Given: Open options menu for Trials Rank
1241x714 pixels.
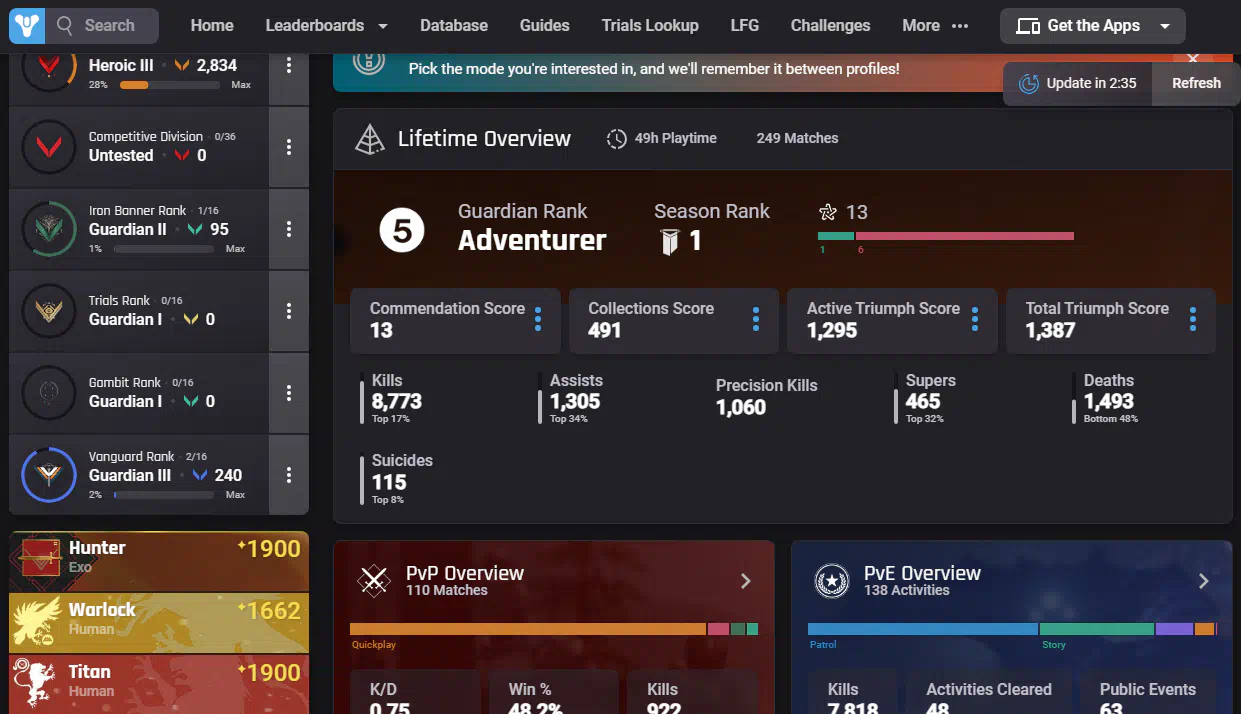Looking at the screenshot, I should pyautogui.click(x=289, y=311).
